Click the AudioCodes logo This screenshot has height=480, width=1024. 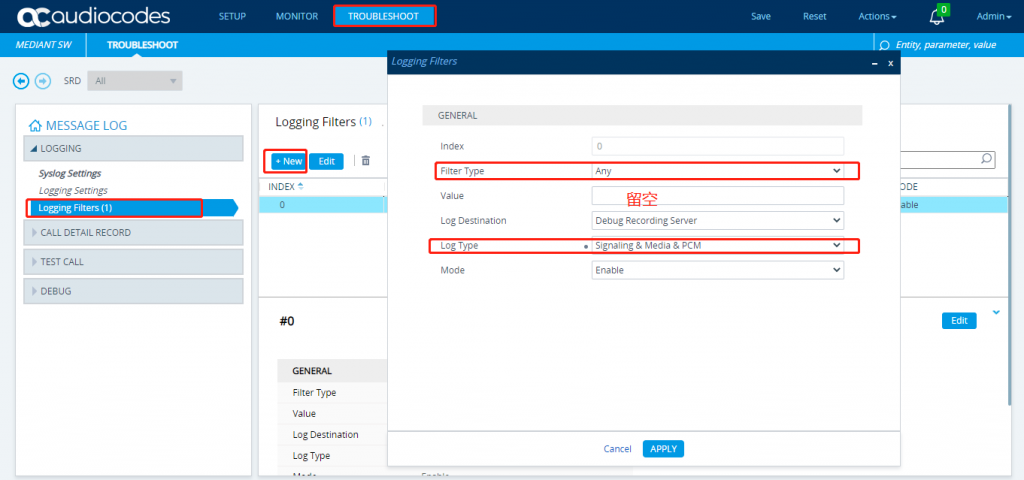[x=93, y=16]
